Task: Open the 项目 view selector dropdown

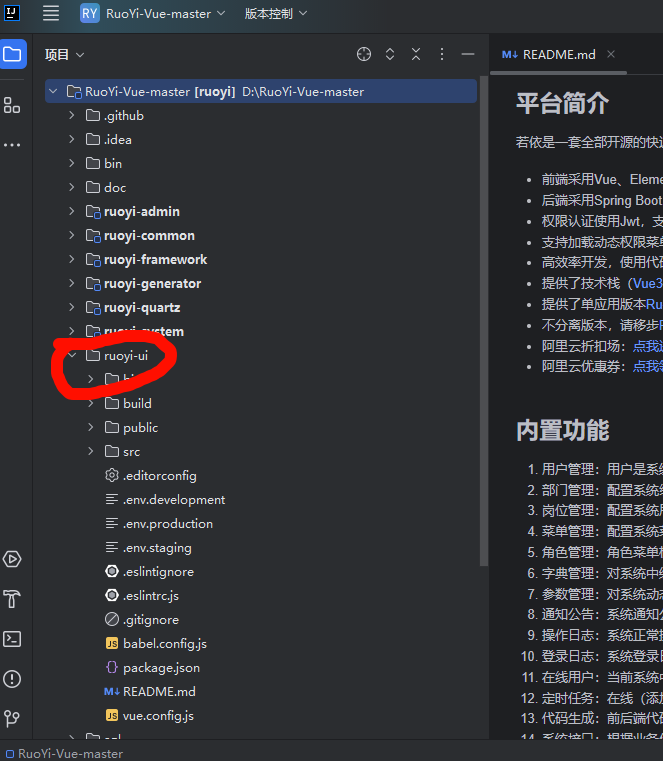Action: (x=65, y=55)
